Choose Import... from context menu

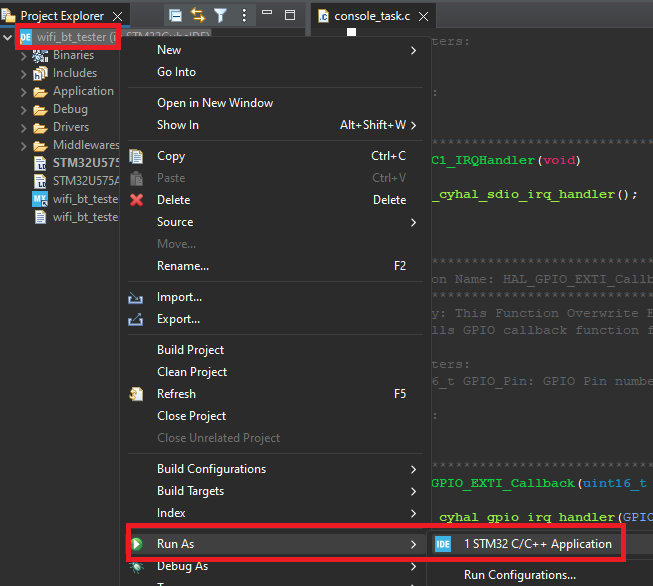pos(275,297)
